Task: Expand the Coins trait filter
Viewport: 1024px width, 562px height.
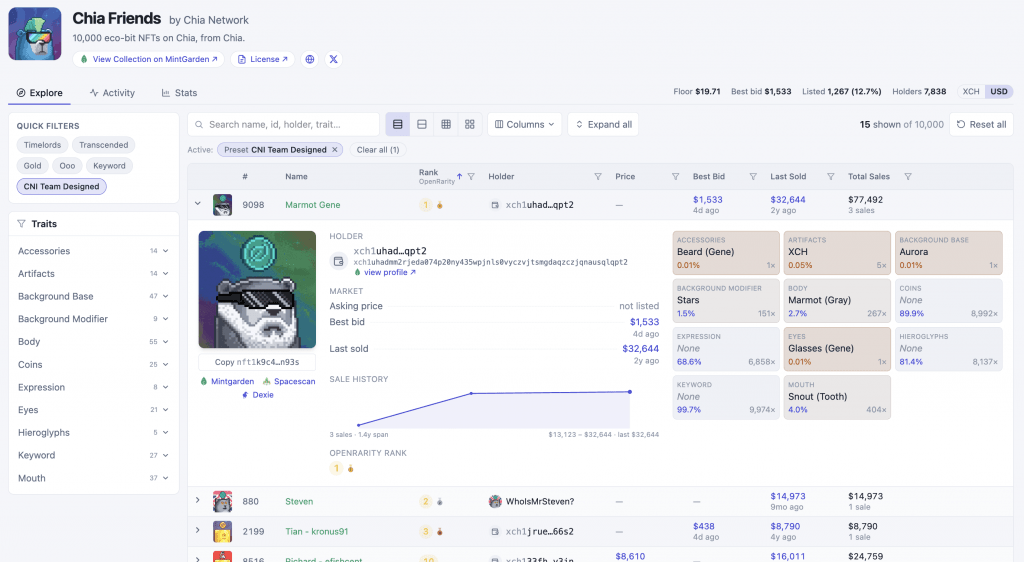Action: pyautogui.click(x=93, y=364)
